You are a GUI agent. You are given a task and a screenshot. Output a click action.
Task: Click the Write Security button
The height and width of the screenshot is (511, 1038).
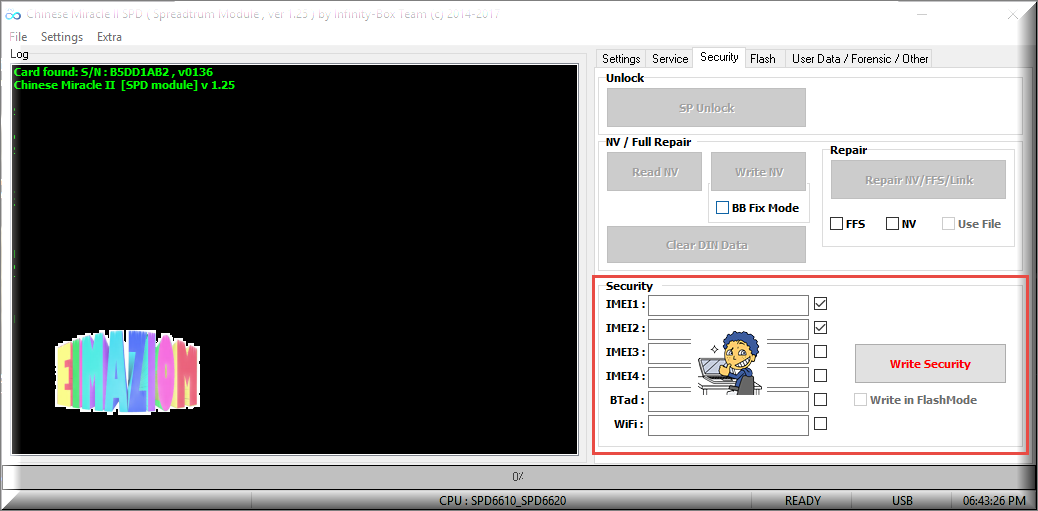[930, 363]
